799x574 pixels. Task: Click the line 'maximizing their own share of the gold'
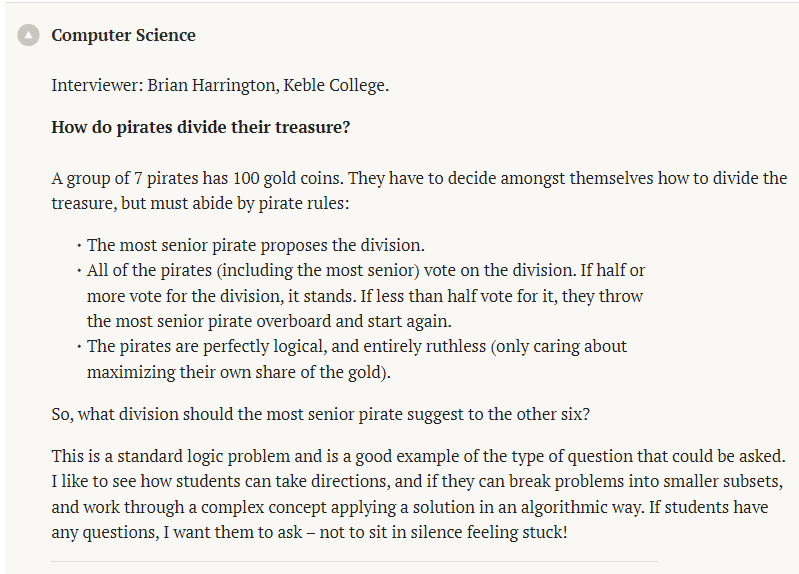238,372
